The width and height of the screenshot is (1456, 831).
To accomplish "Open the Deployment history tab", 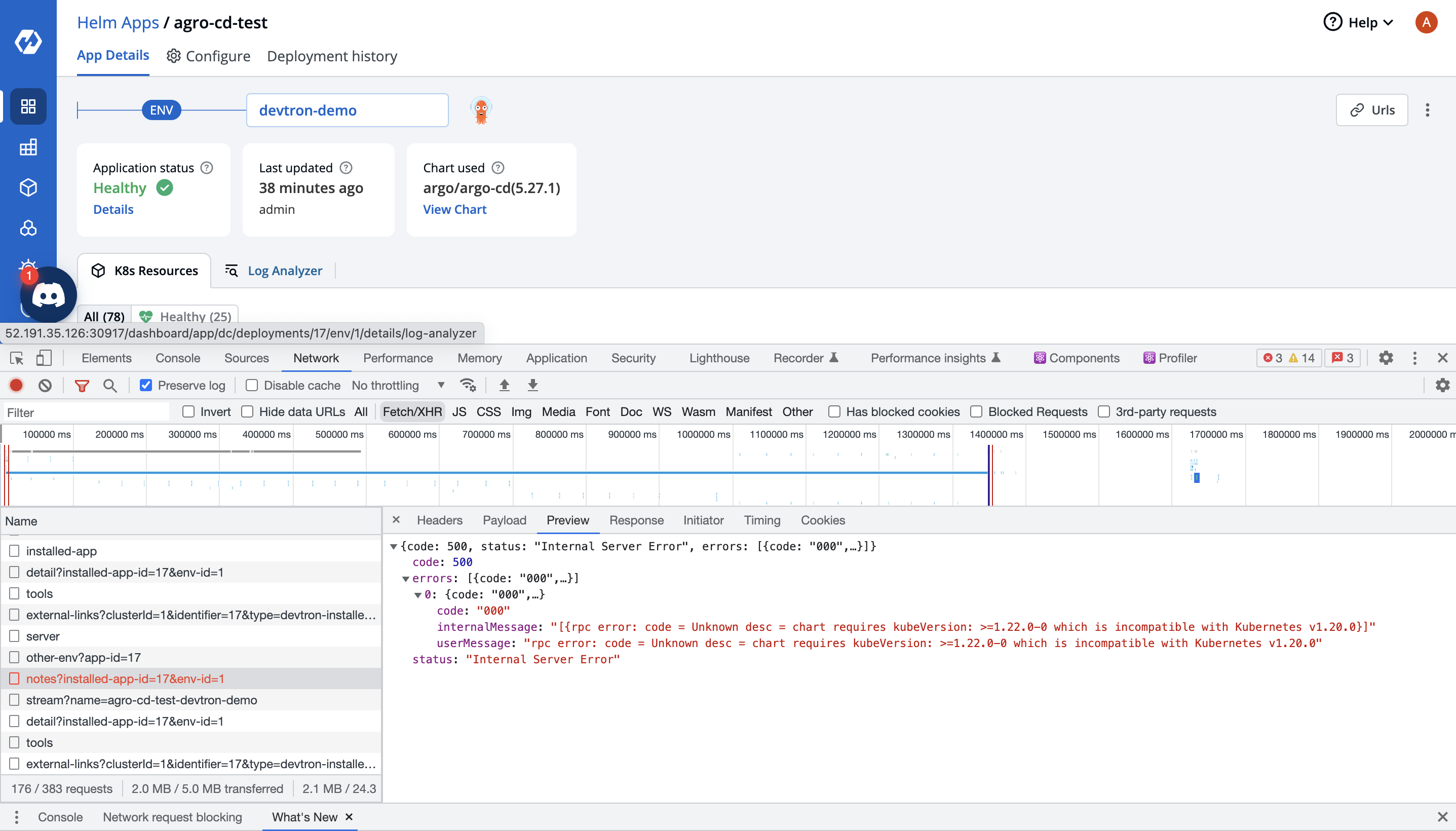I will click(x=331, y=56).
